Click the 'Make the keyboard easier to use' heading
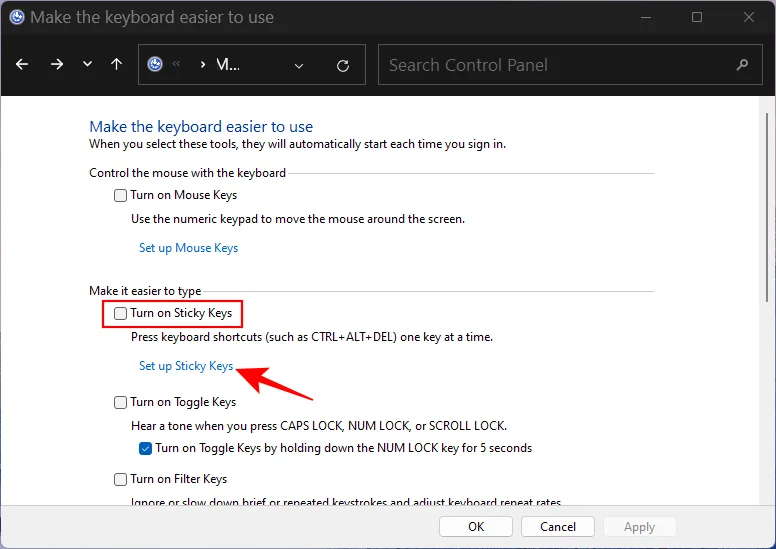The image size is (776, 549). click(201, 127)
